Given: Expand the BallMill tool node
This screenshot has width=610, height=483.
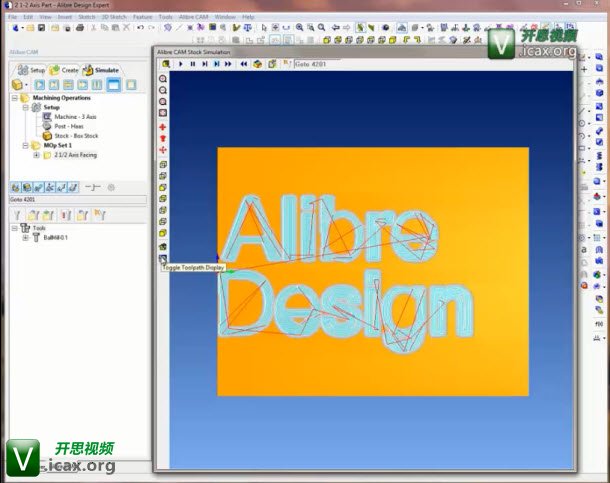Looking at the screenshot, I should [25, 238].
